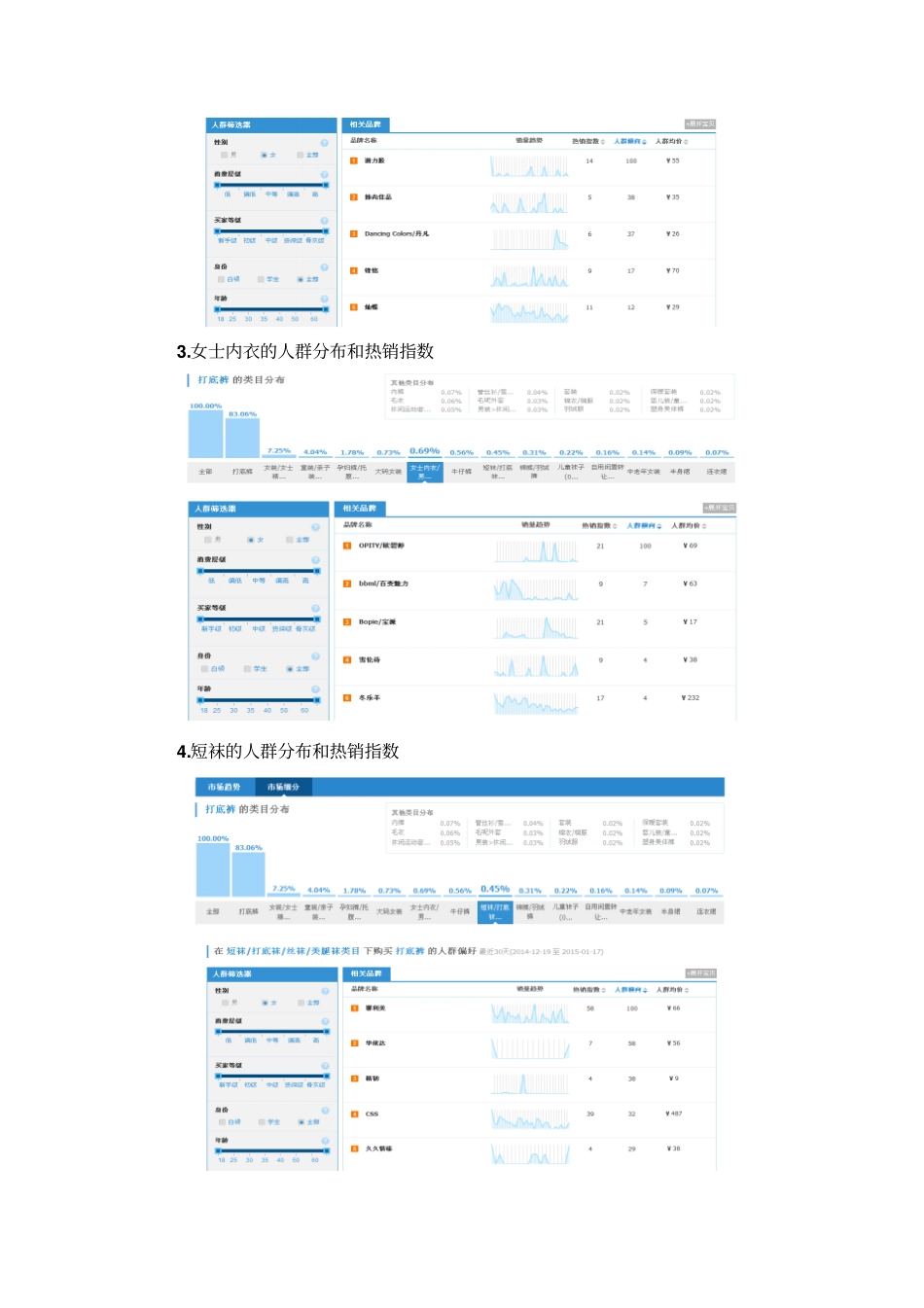924x1308 pixels.
Task: Click the 消费层级 help icon in the topmost 人群筛选器 panel
Action: (325, 174)
